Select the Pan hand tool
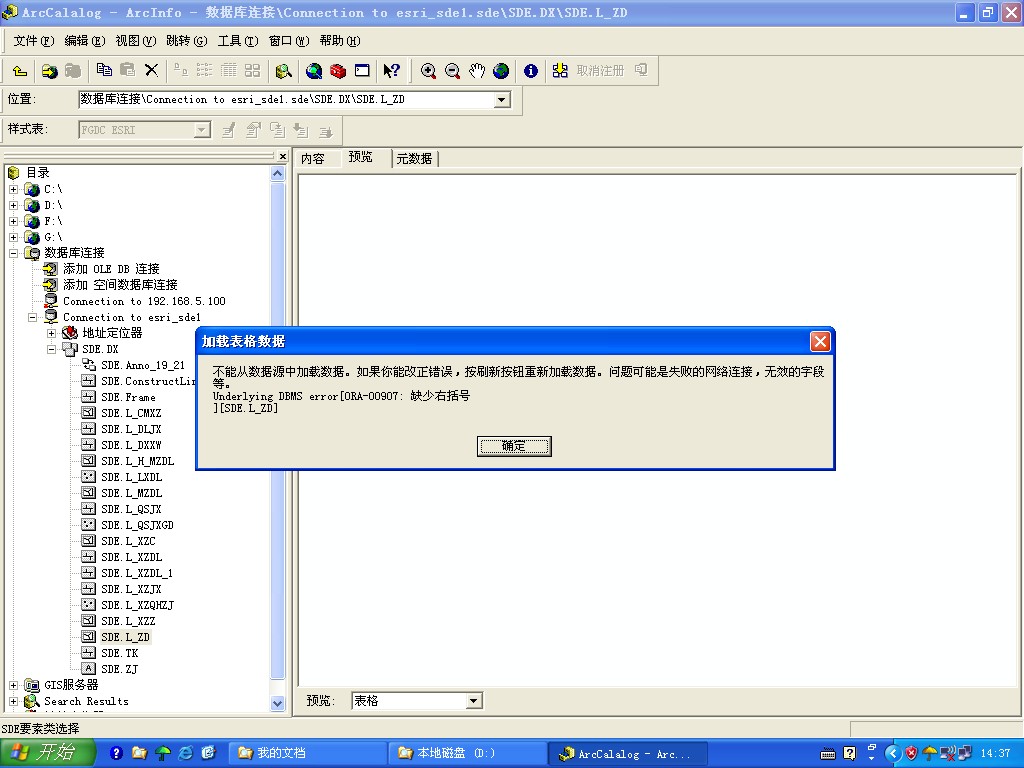 click(477, 71)
